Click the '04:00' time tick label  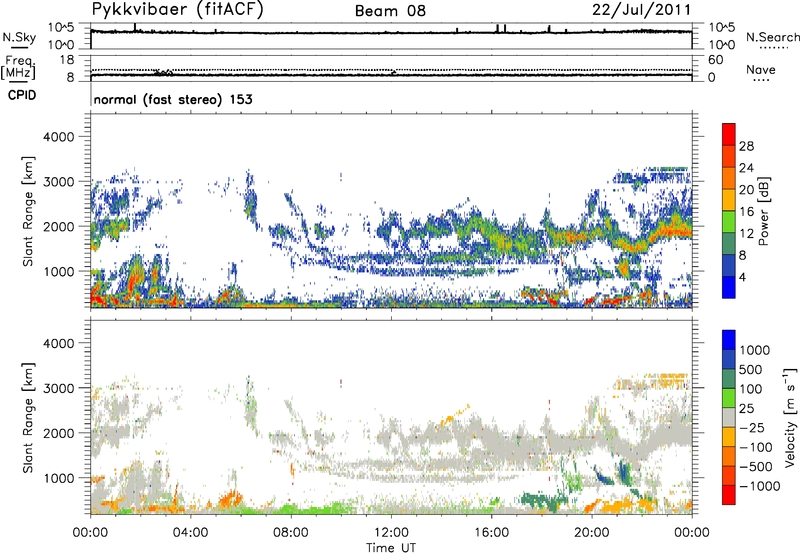(191, 533)
